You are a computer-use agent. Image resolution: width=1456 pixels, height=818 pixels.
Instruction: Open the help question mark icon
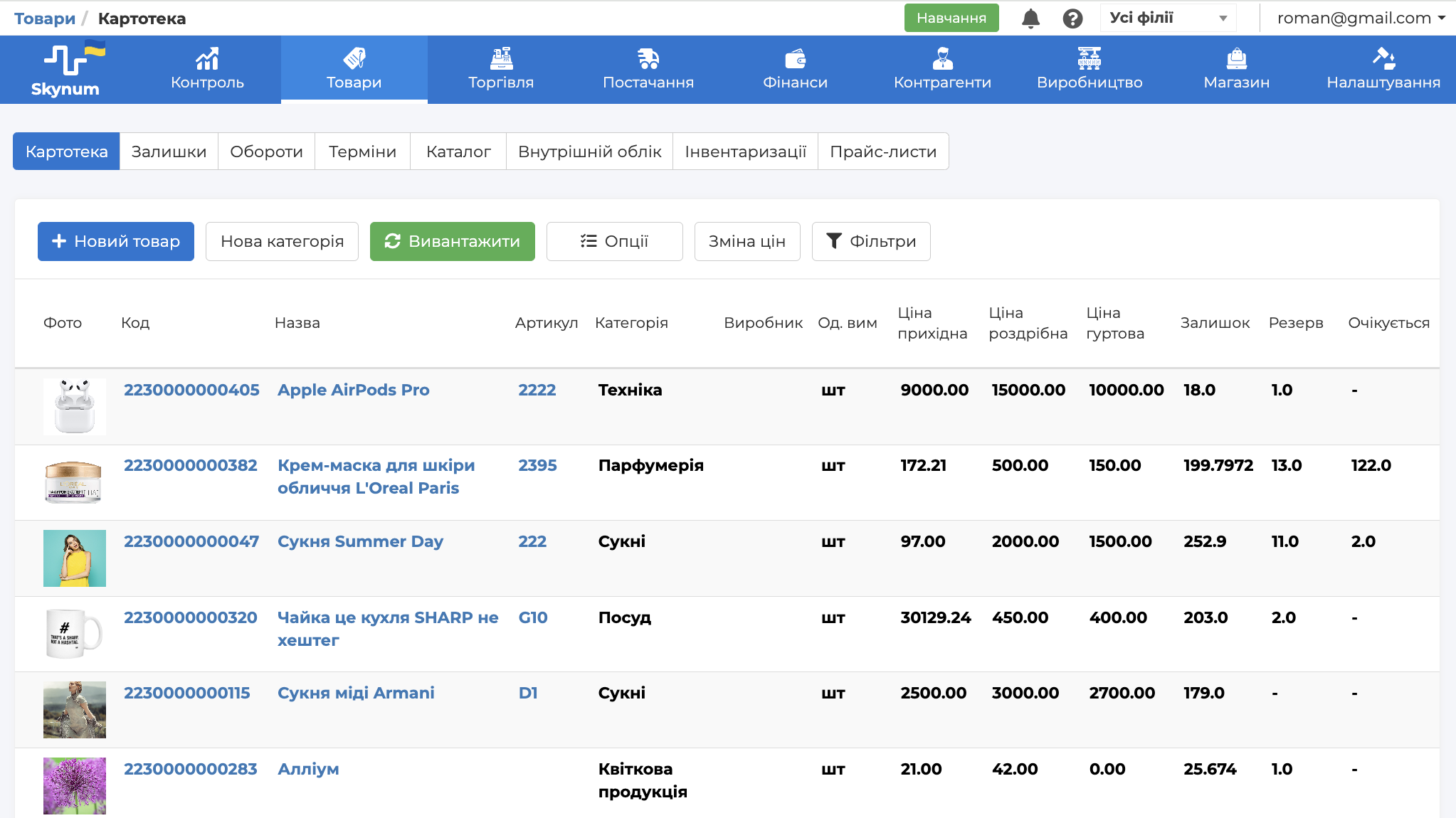pyautogui.click(x=1072, y=18)
